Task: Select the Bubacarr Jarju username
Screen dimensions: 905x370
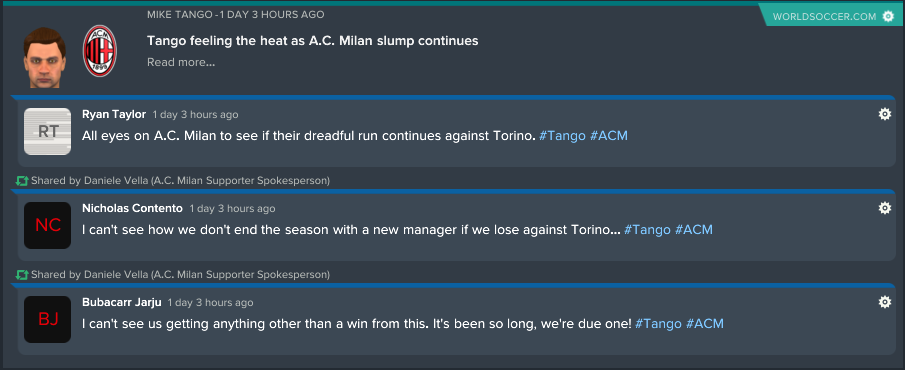Action: (121, 302)
